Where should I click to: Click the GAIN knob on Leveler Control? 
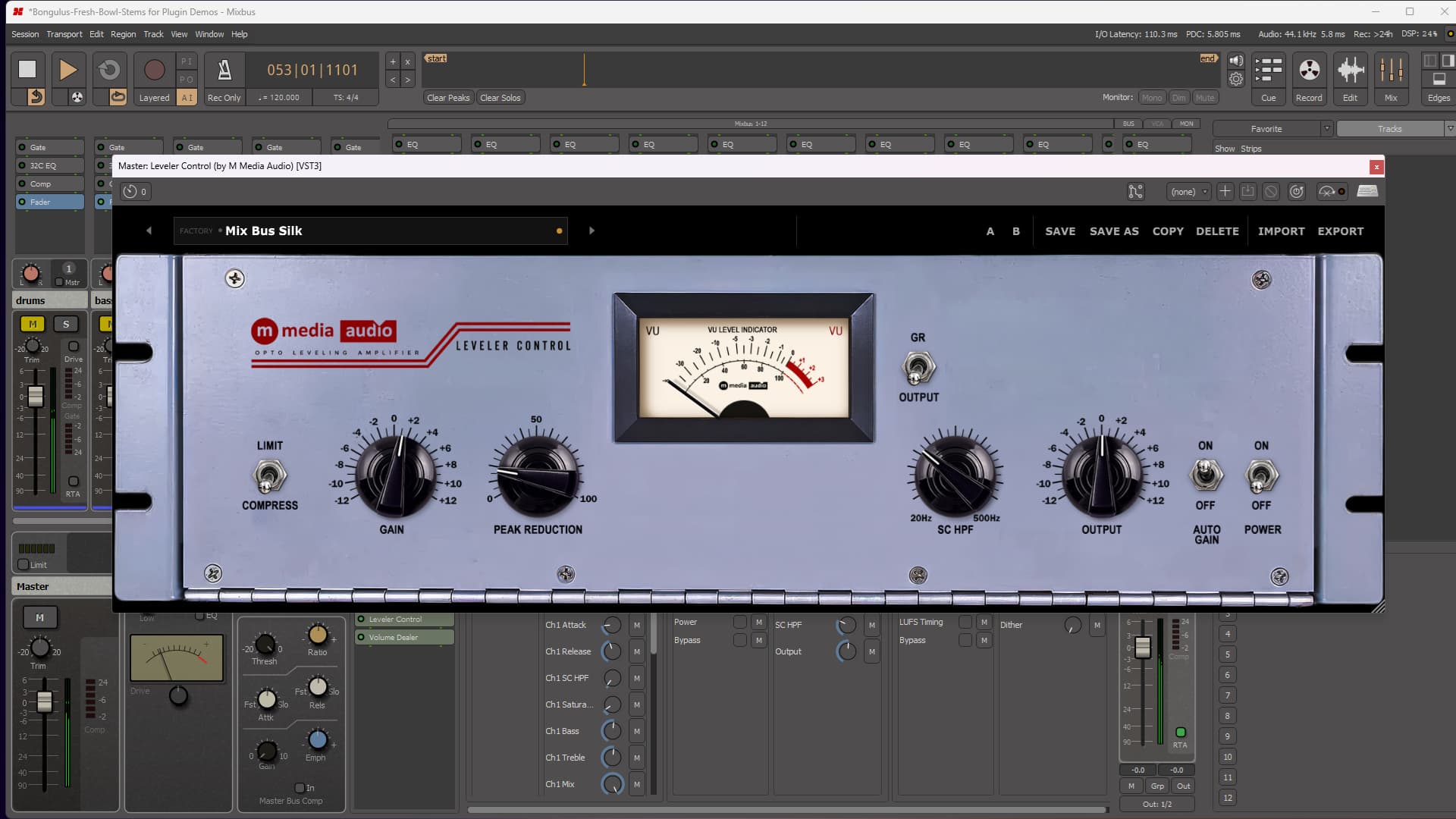point(394,475)
